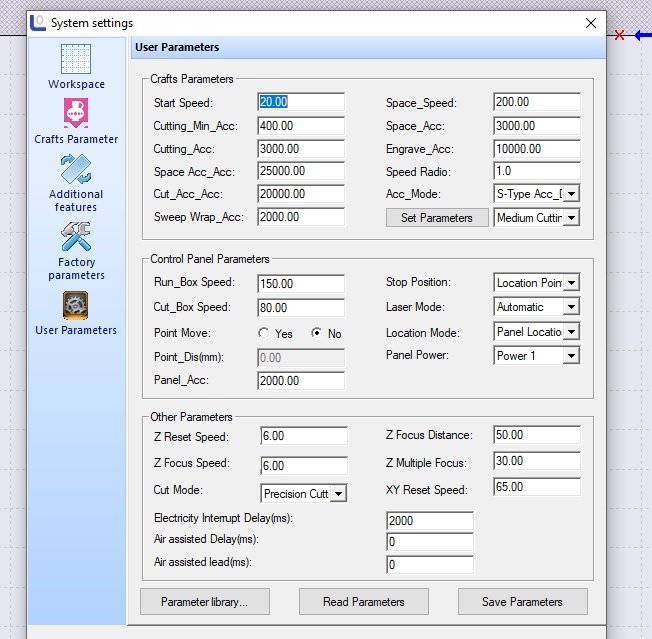The image size is (652, 639).
Task: Open Additional features sidebar icon
Action: click(x=76, y=170)
